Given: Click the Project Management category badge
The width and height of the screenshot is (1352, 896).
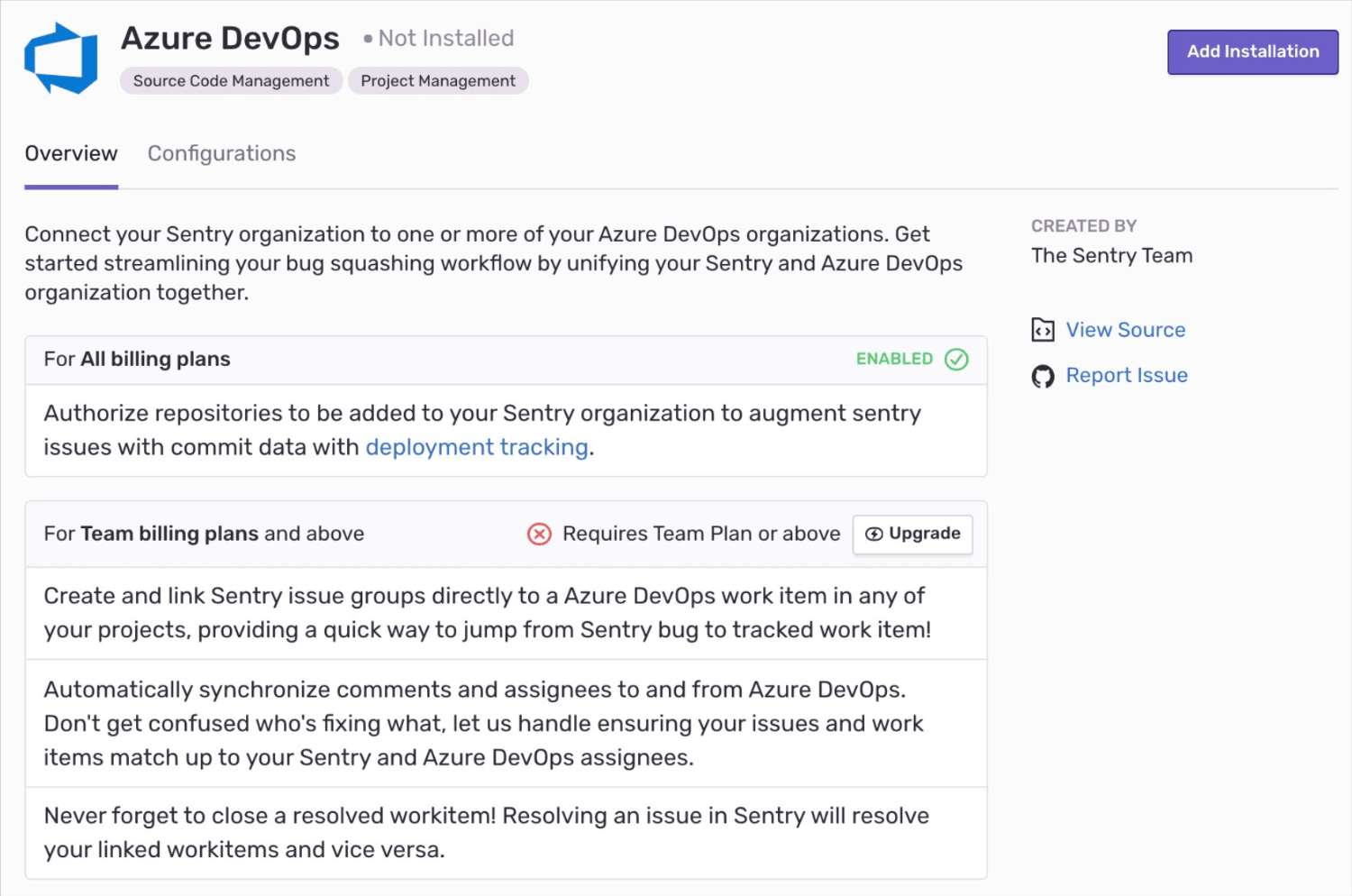Looking at the screenshot, I should point(438,80).
